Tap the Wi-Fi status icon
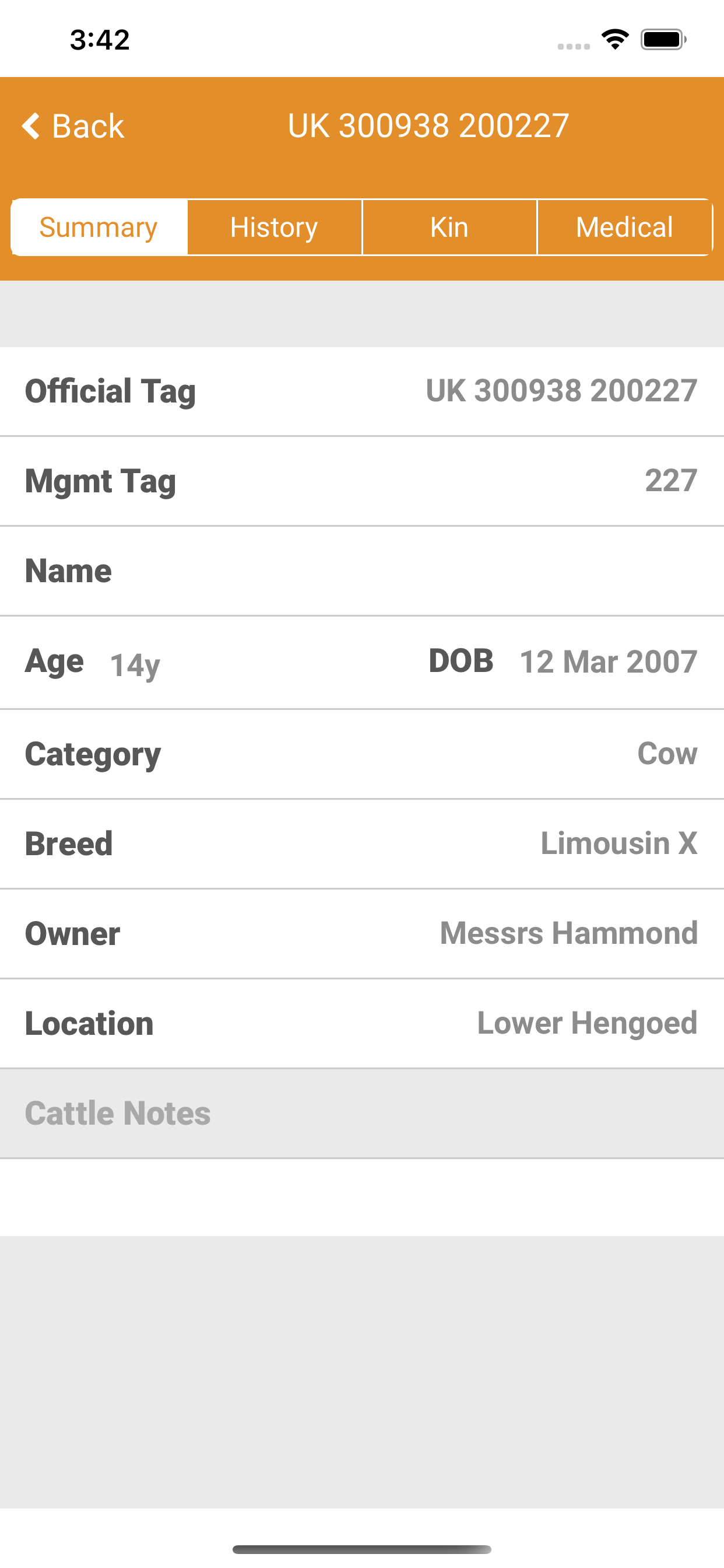This screenshot has width=724, height=1568. pyautogui.click(x=615, y=40)
